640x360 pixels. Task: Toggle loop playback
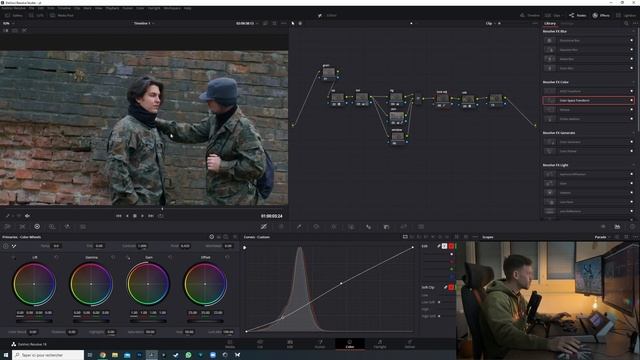pos(160,216)
